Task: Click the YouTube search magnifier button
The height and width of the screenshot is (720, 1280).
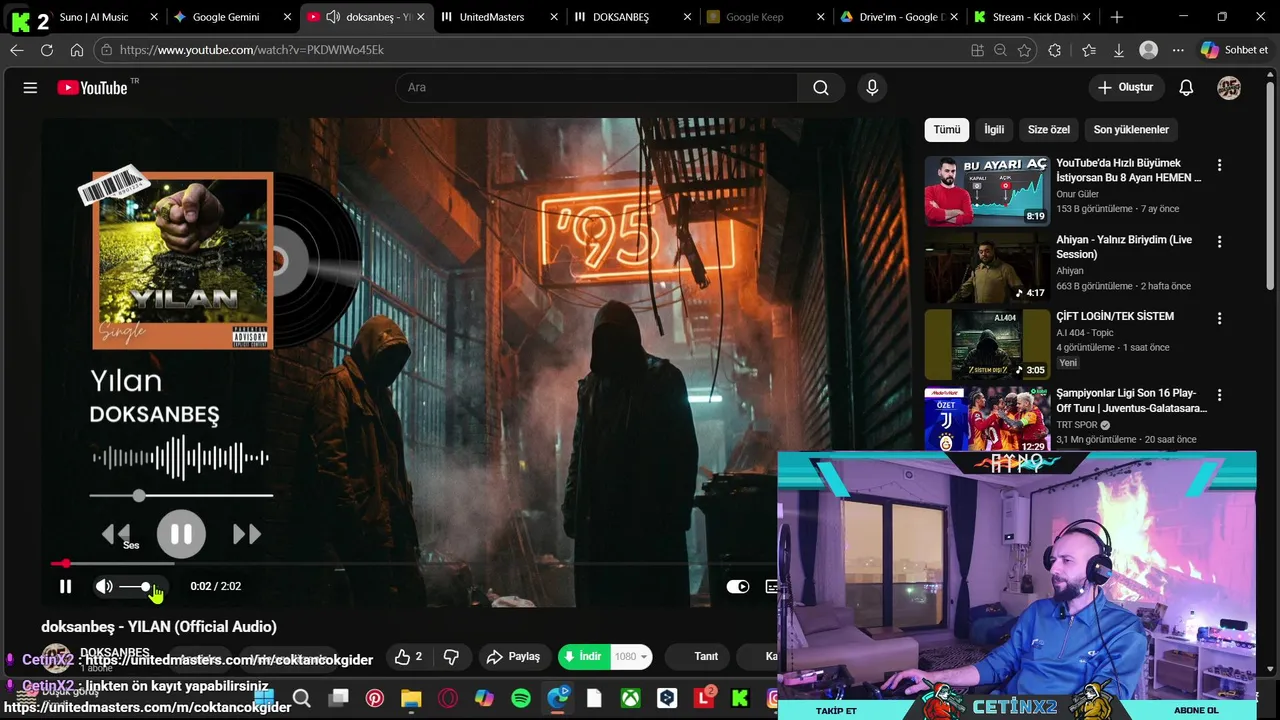Action: click(x=821, y=88)
